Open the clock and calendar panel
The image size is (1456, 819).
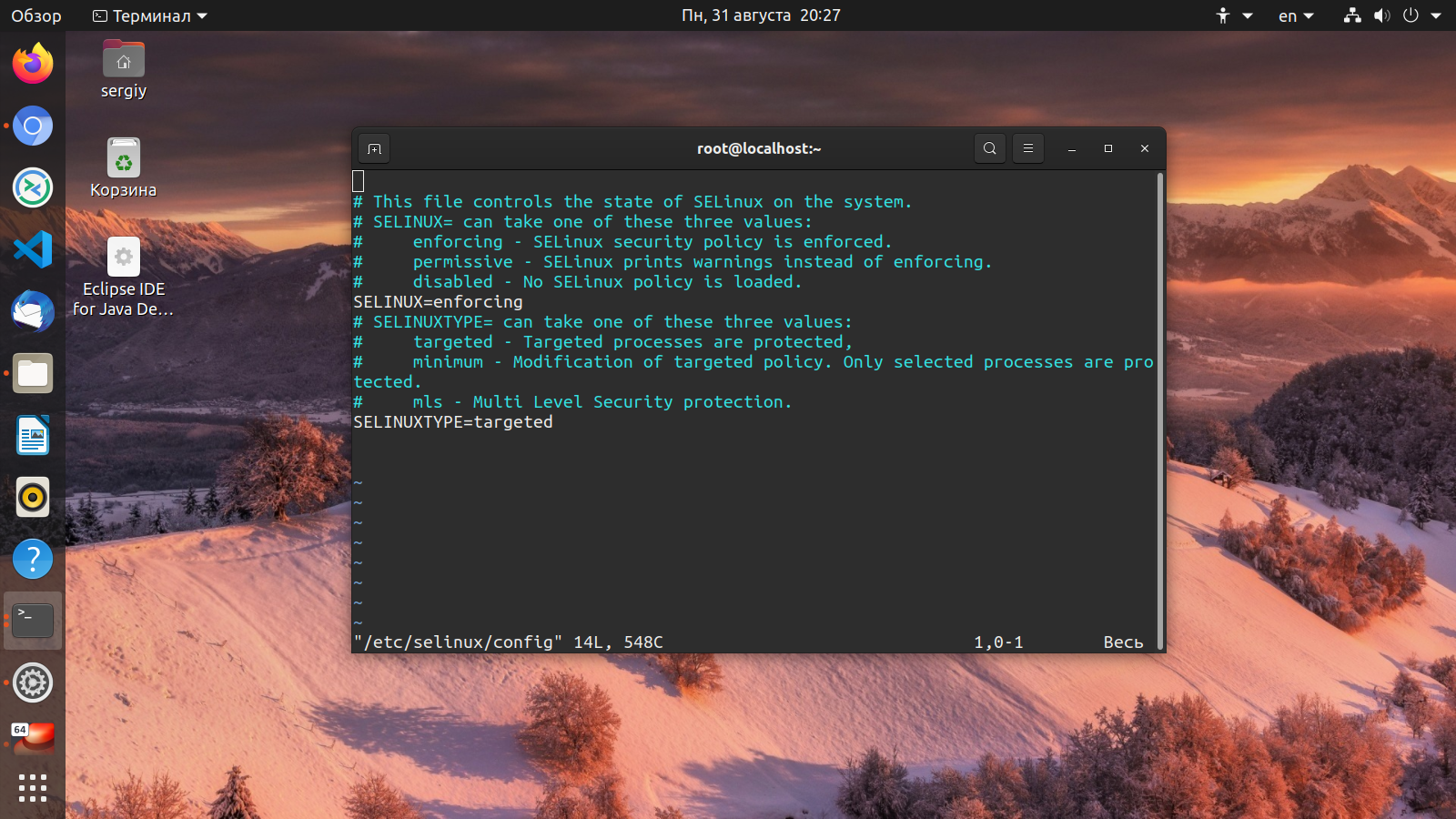point(761,15)
